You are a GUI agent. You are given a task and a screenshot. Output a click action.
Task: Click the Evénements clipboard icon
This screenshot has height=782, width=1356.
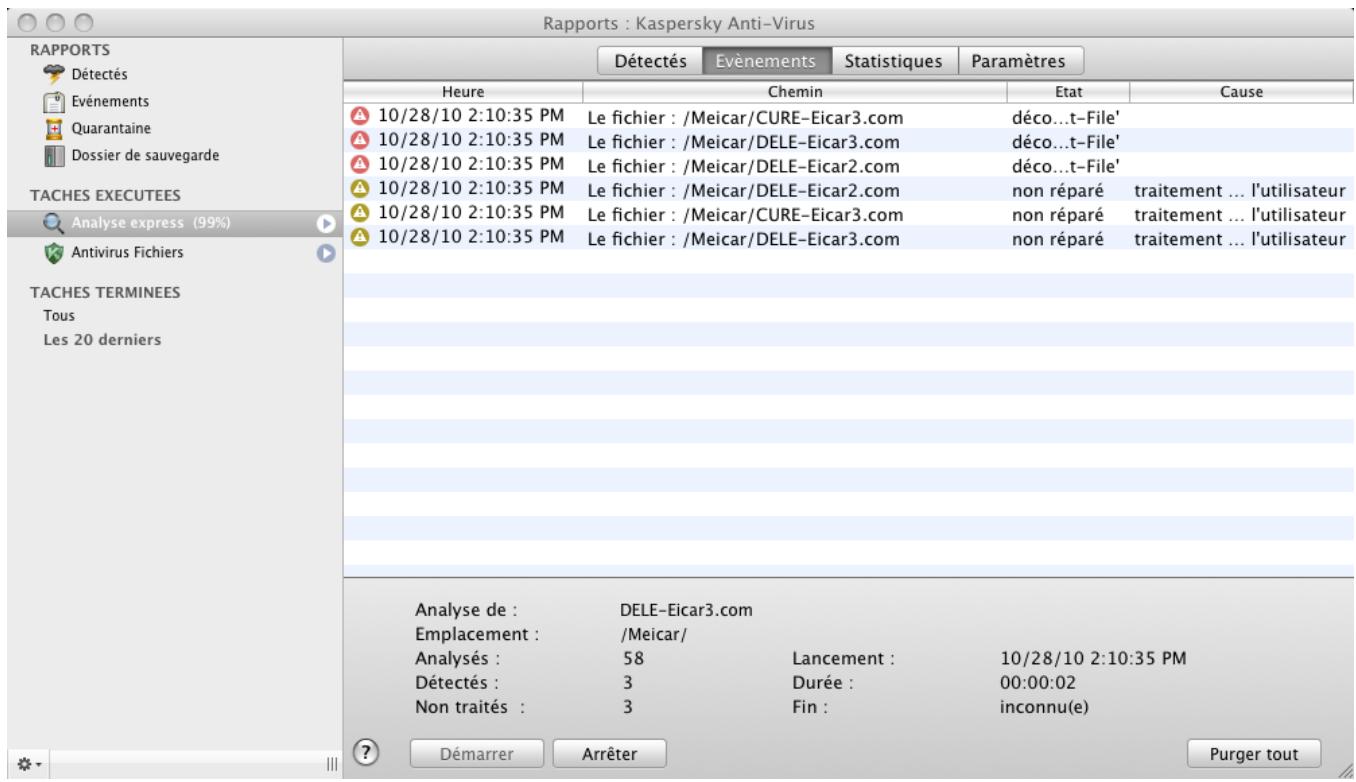(x=55, y=101)
